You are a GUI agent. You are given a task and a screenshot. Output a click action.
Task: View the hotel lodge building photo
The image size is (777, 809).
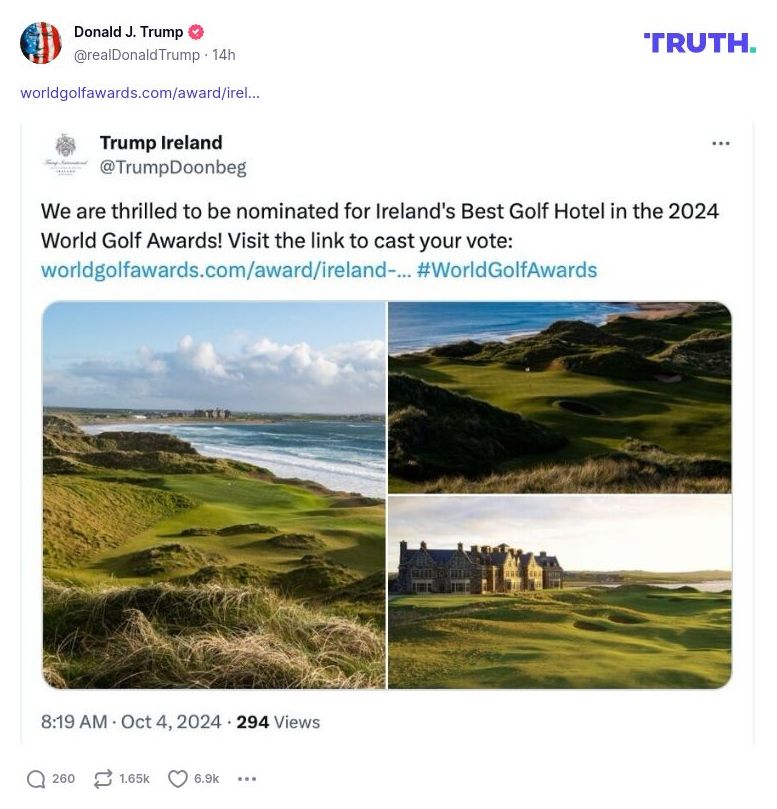click(560, 592)
